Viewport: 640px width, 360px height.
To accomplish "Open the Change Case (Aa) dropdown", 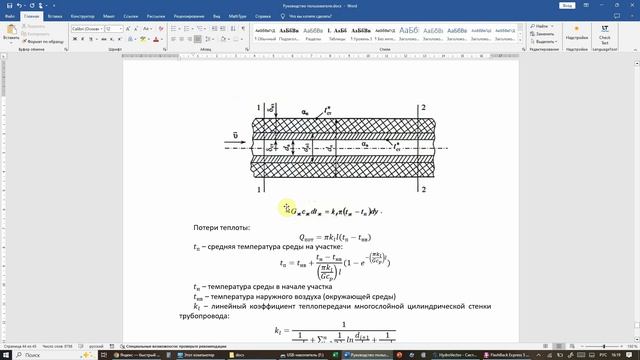I will point(147,29).
